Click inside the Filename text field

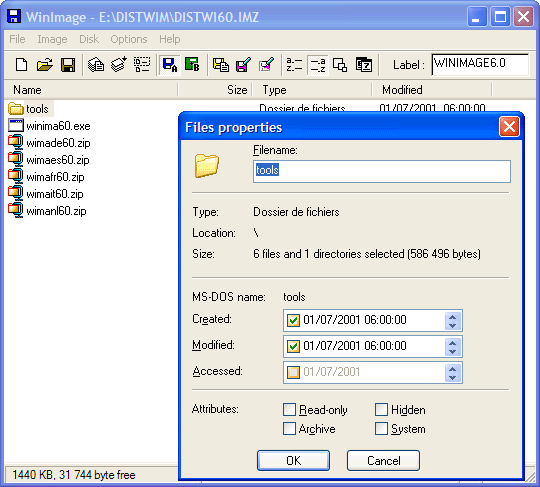tap(382, 171)
